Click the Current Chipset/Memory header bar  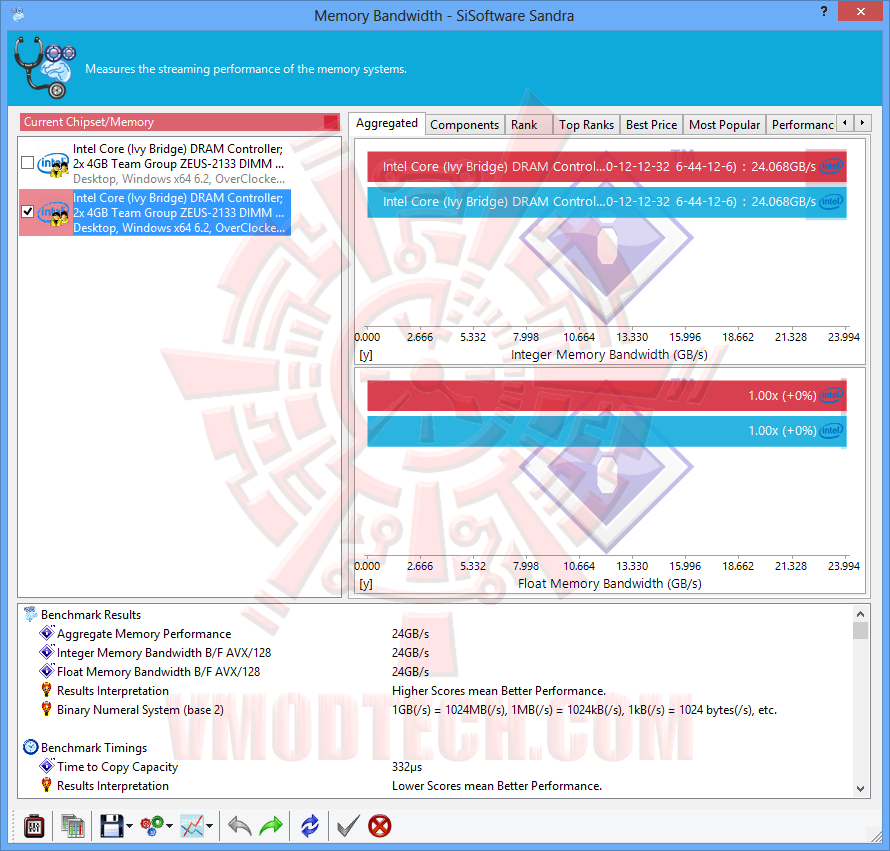(x=179, y=122)
